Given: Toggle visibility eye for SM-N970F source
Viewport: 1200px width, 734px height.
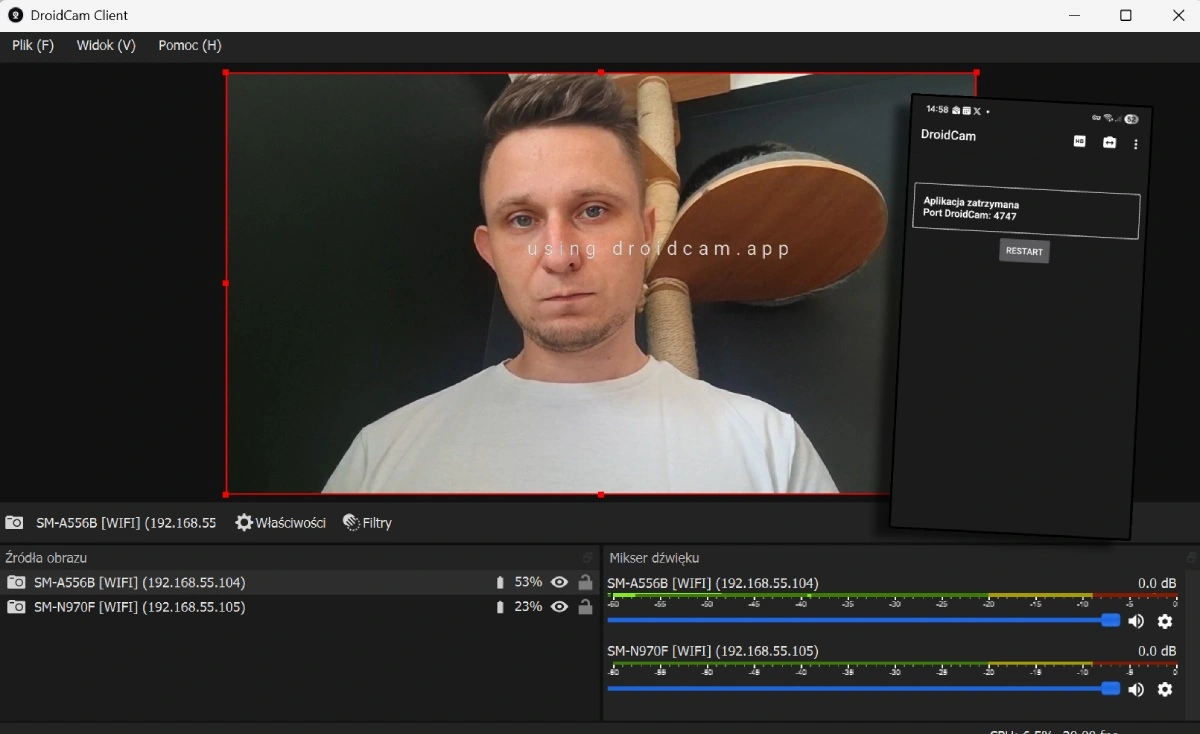Looking at the screenshot, I should [559, 607].
